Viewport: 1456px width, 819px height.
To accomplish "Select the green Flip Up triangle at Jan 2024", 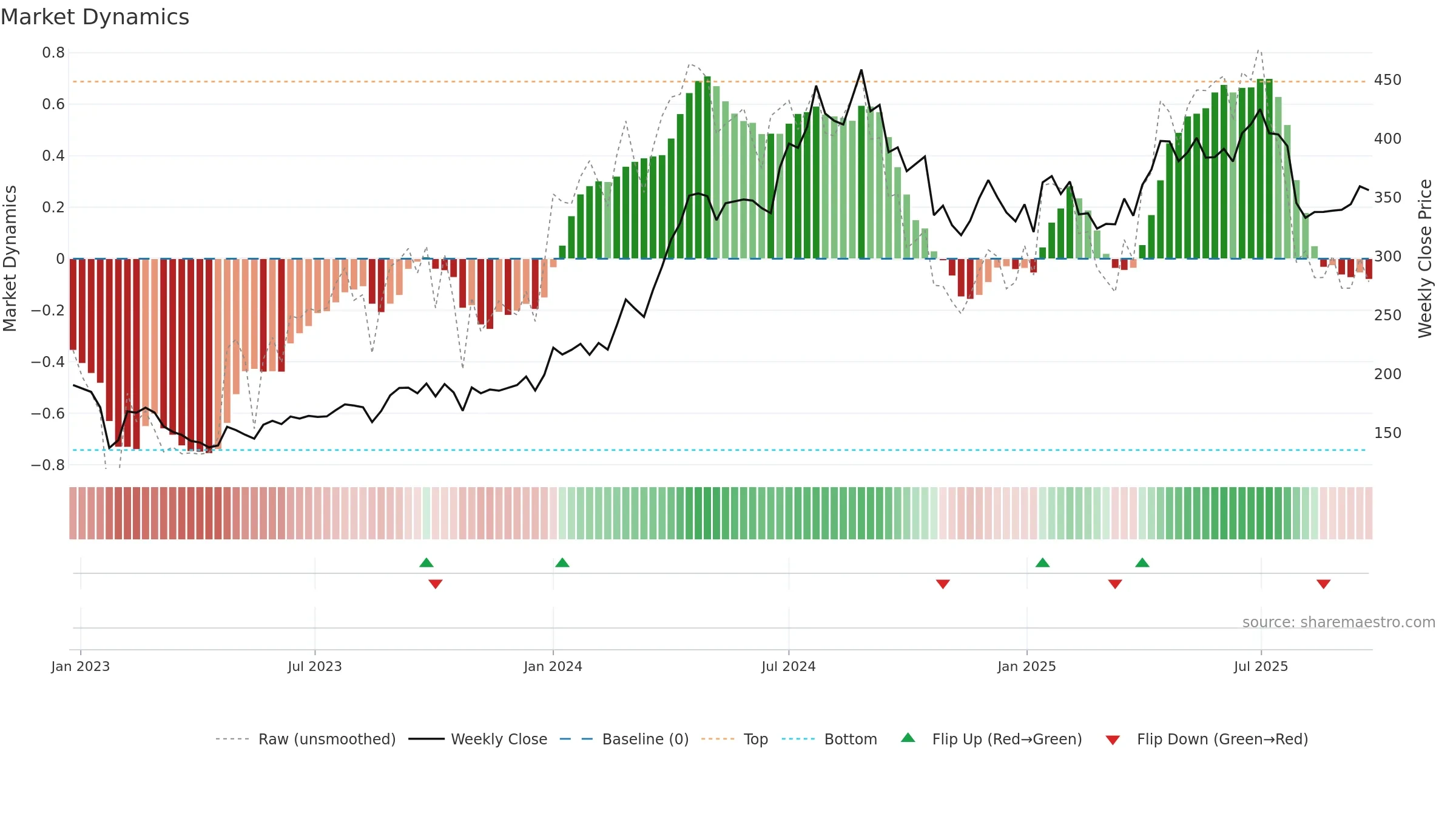I will pyautogui.click(x=562, y=562).
